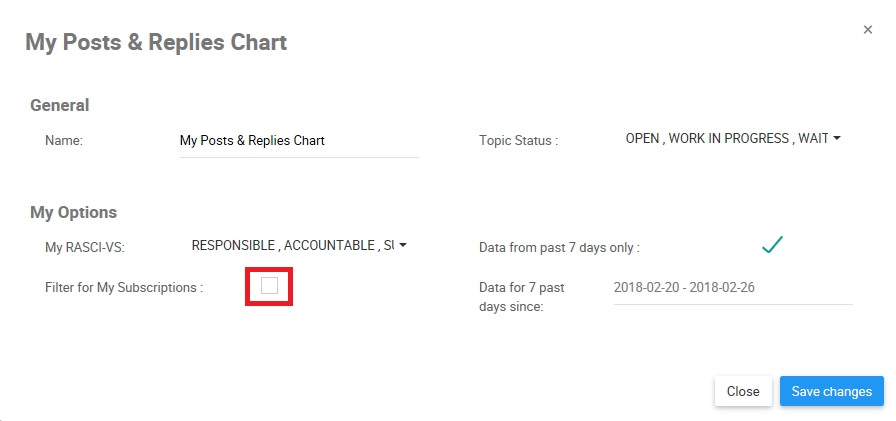Click the My Options section heading
This screenshot has width=896, height=421.
(x=74, y=212)
